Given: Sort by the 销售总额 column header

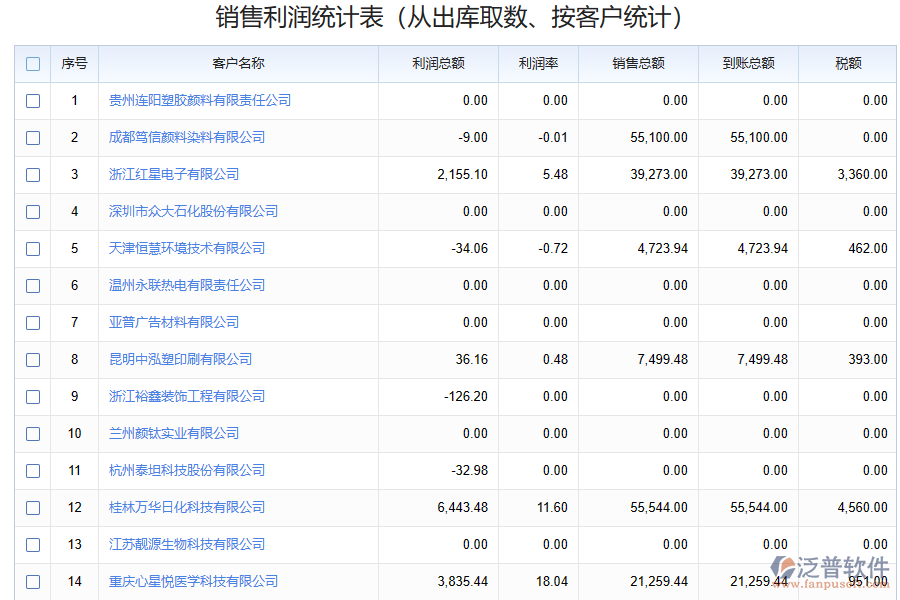Looking at the screenshot, I should tap(637, 63).
